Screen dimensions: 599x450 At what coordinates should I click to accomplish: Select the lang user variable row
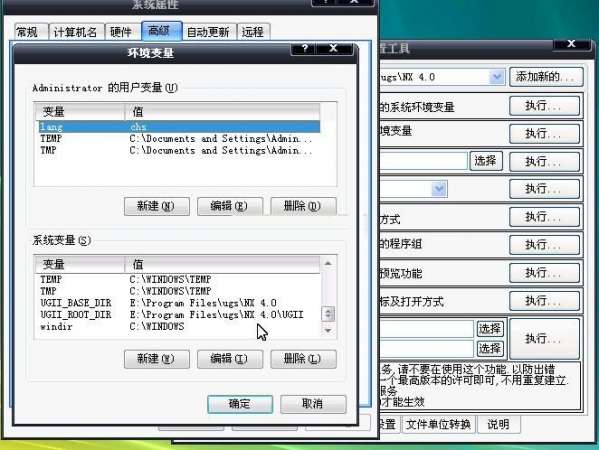coord(180,127)
